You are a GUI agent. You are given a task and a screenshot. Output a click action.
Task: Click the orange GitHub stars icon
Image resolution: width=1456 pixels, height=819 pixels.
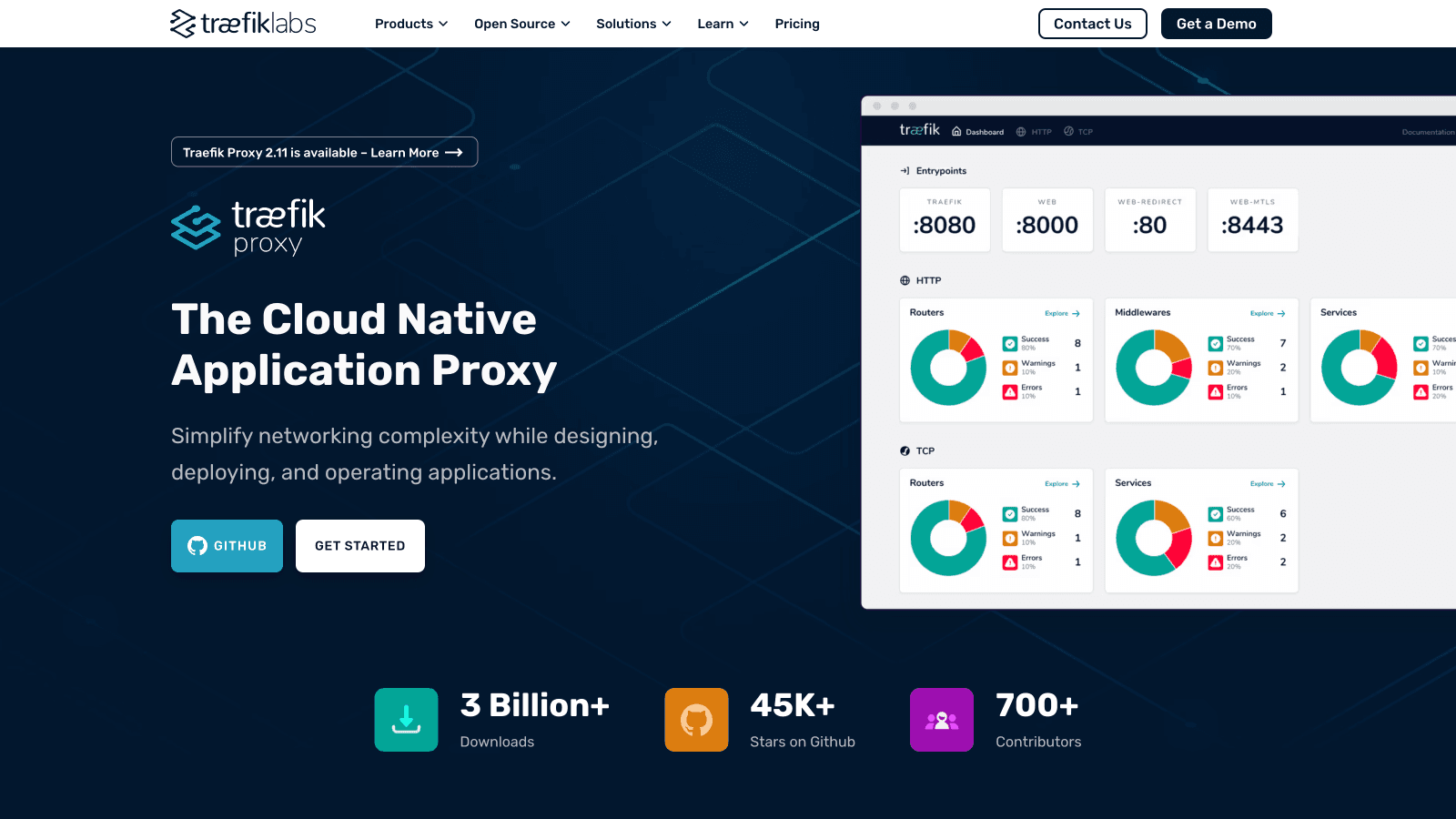tap(696, 720)
